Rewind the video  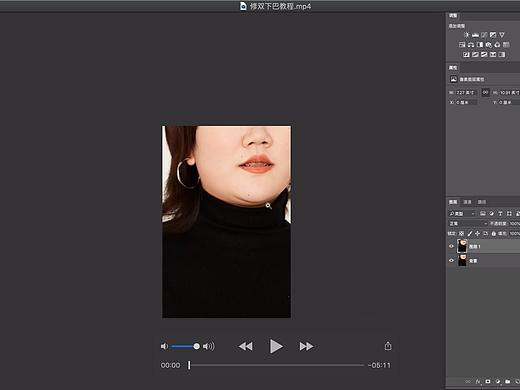pos(246,346)
